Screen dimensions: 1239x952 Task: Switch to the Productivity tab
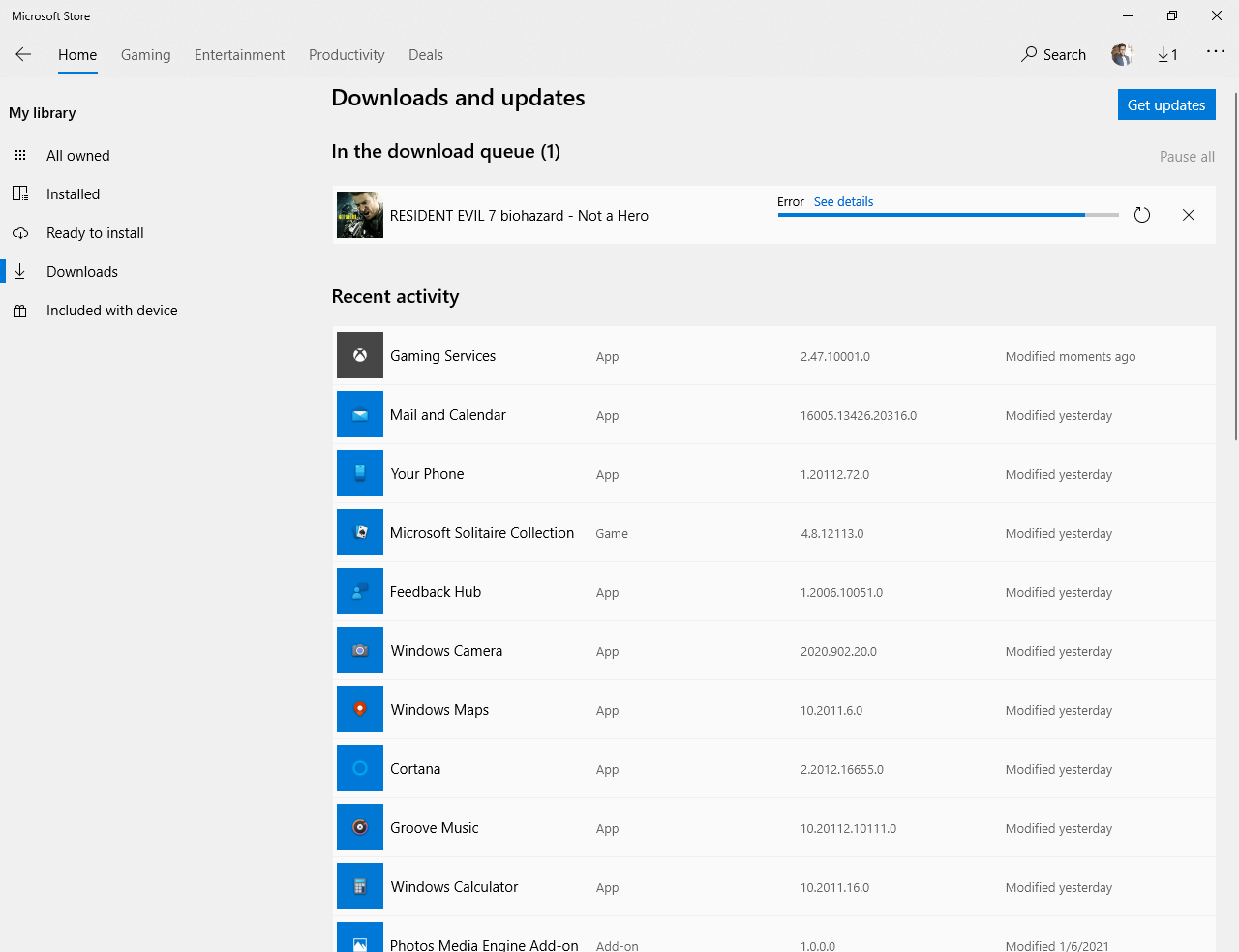347,54
